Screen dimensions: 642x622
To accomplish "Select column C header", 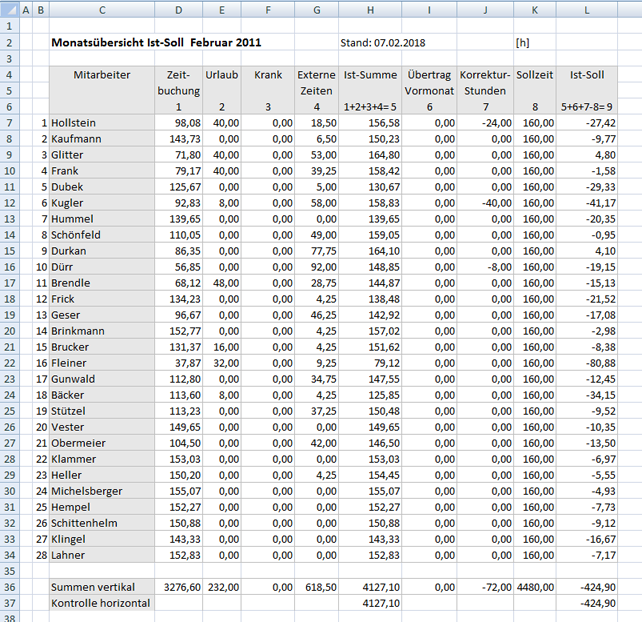I will click(102, 10).
